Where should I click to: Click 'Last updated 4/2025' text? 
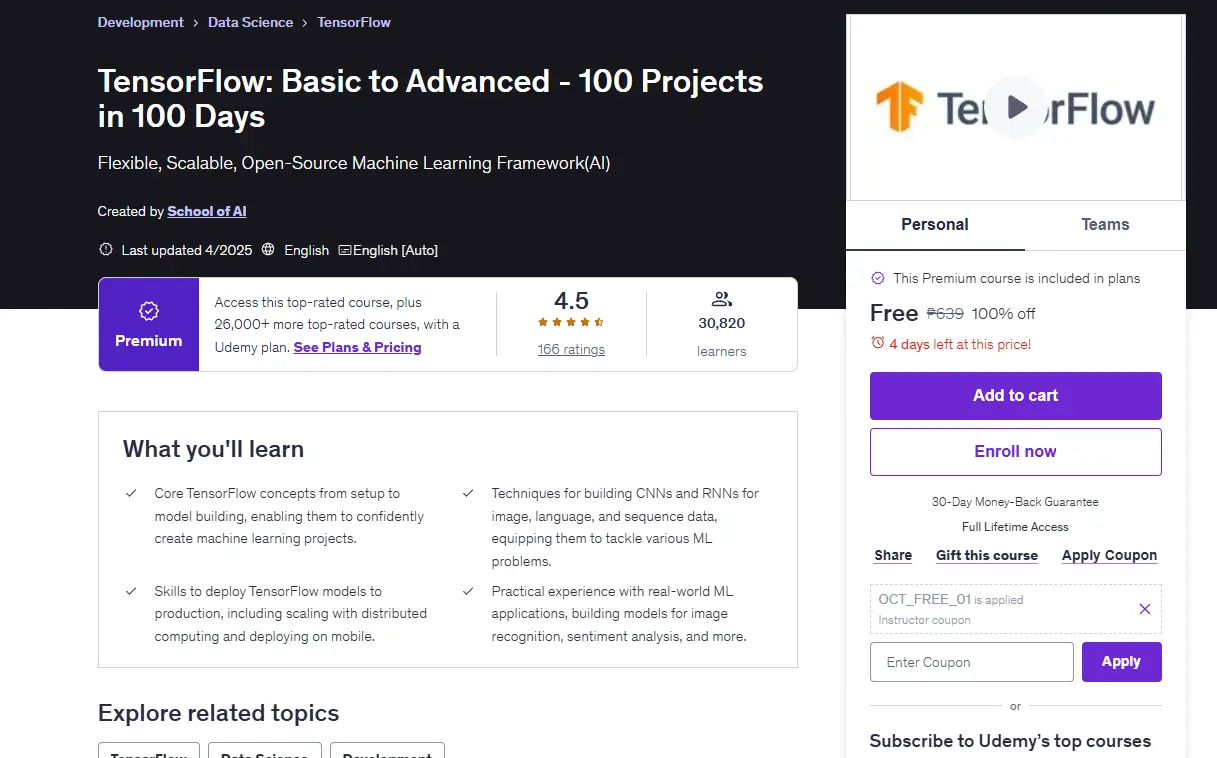187,250
